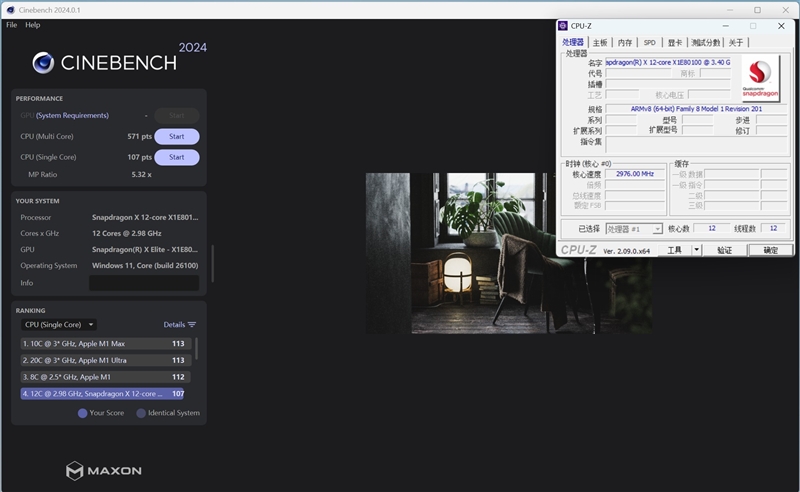Expand the 工具 button dropdown arrow
Image resolution: width=800 pixels, height=492 pixels.
click(x=696, y=250)
